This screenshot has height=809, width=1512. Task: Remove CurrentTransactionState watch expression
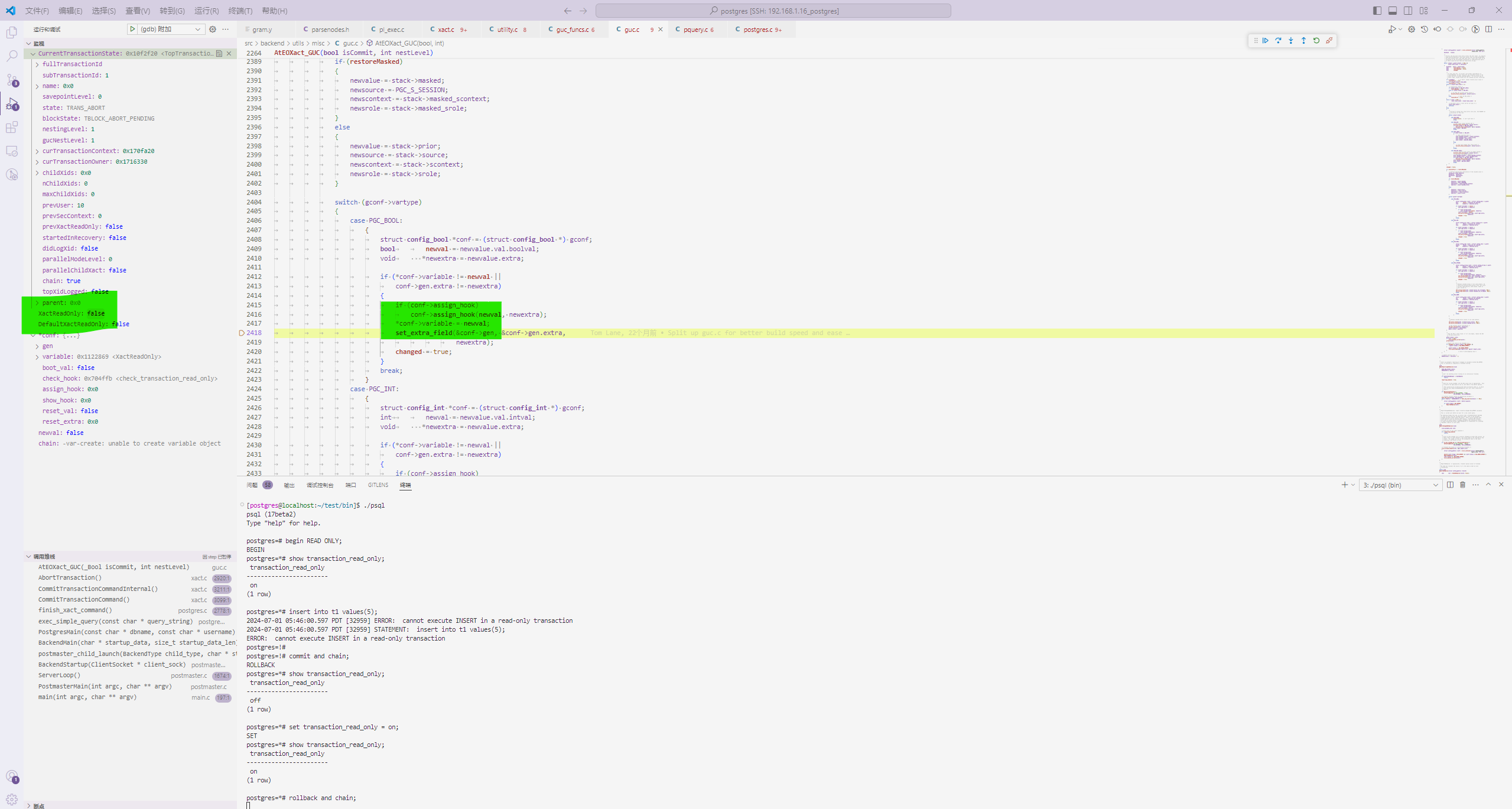click(229, 54)
